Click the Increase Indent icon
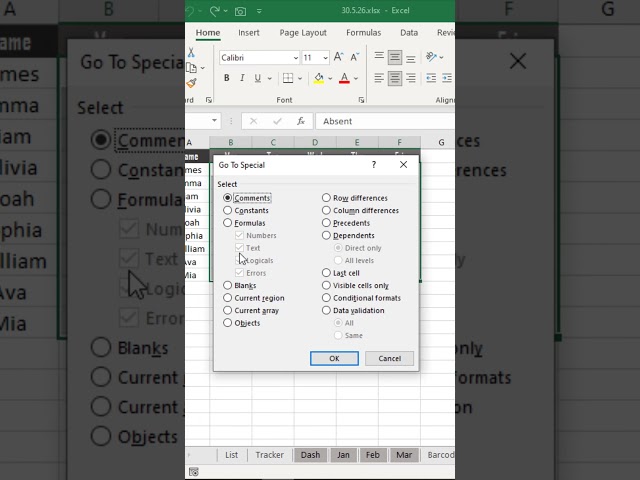 [x=447, y=78]
